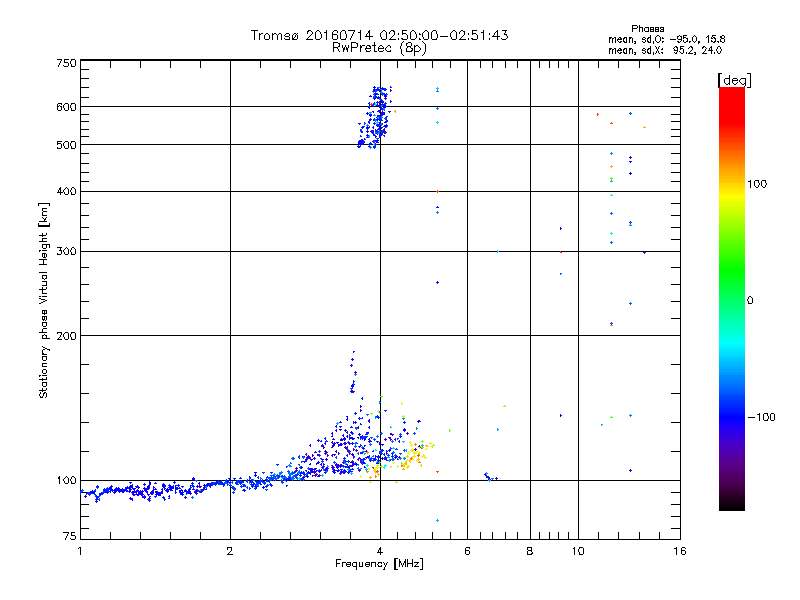Click the y-axis tick label '750'
800x600 pixels.
click(x=66, y=63)
